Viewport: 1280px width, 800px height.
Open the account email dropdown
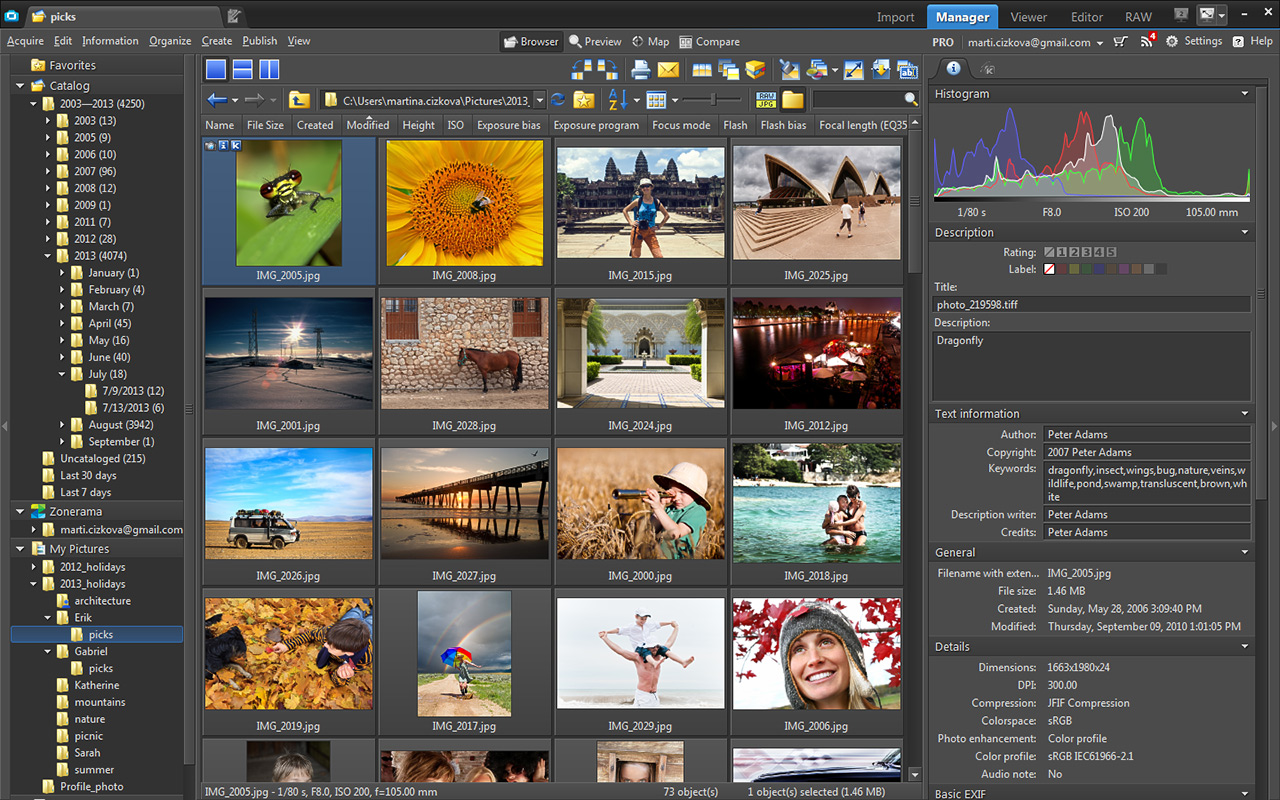coord(1100,43)
